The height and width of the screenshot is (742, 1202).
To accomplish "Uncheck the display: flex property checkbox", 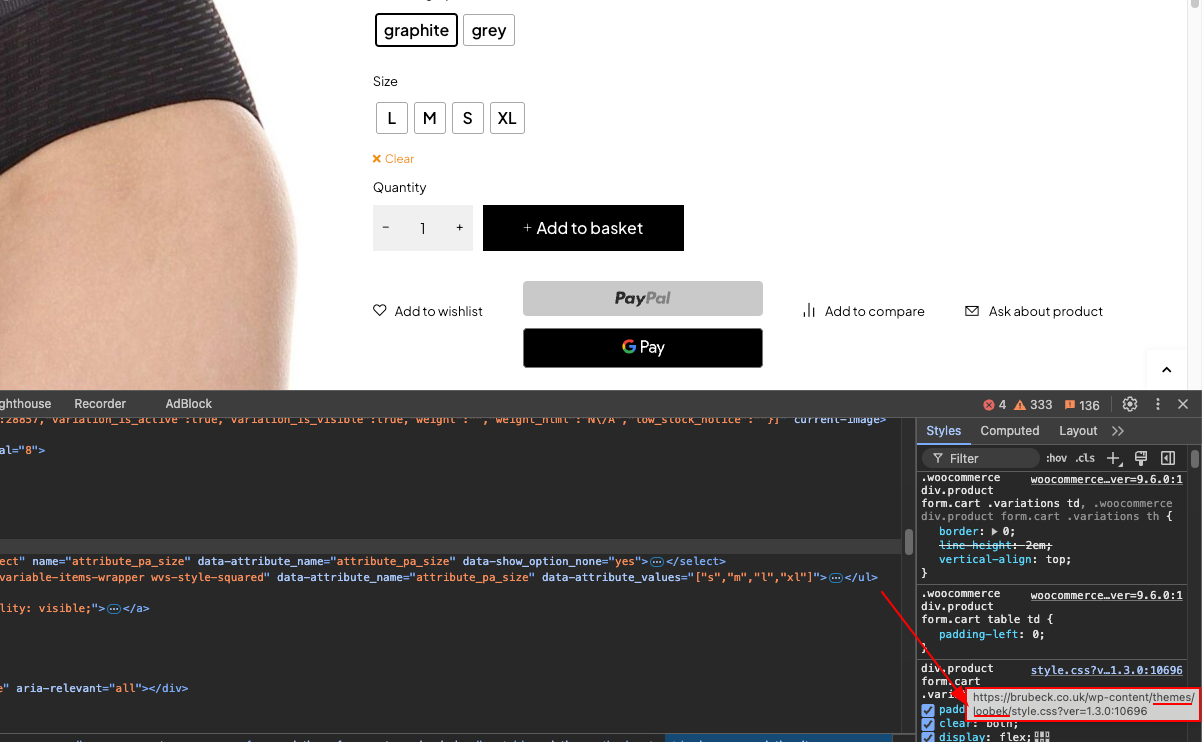I will (x=928, y=738).
